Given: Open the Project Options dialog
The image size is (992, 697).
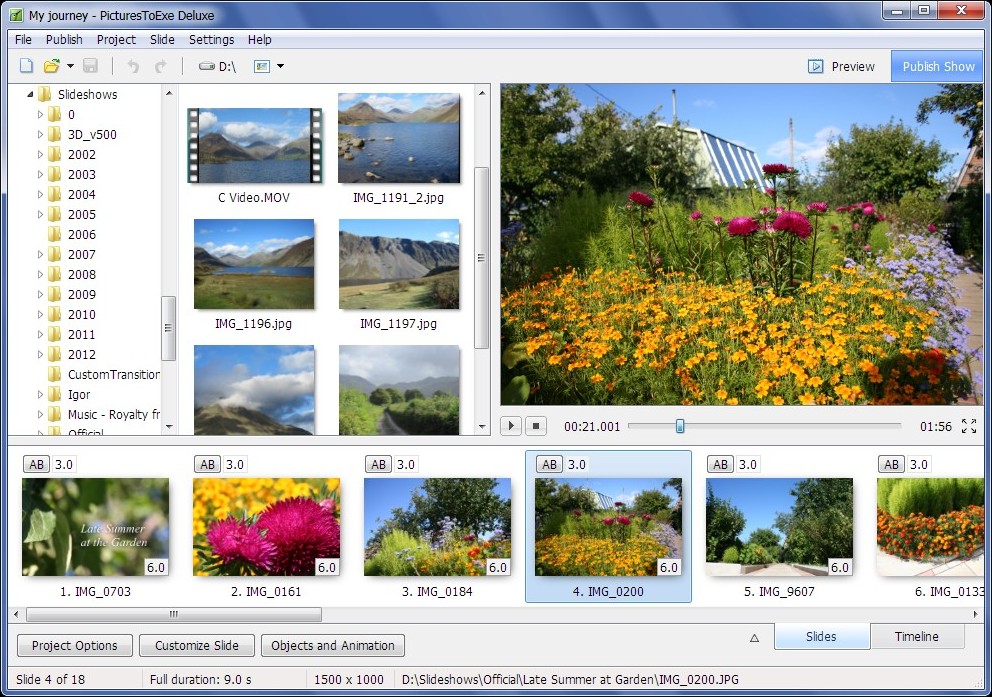Looking at the screenshot, I should coord(74,645).
